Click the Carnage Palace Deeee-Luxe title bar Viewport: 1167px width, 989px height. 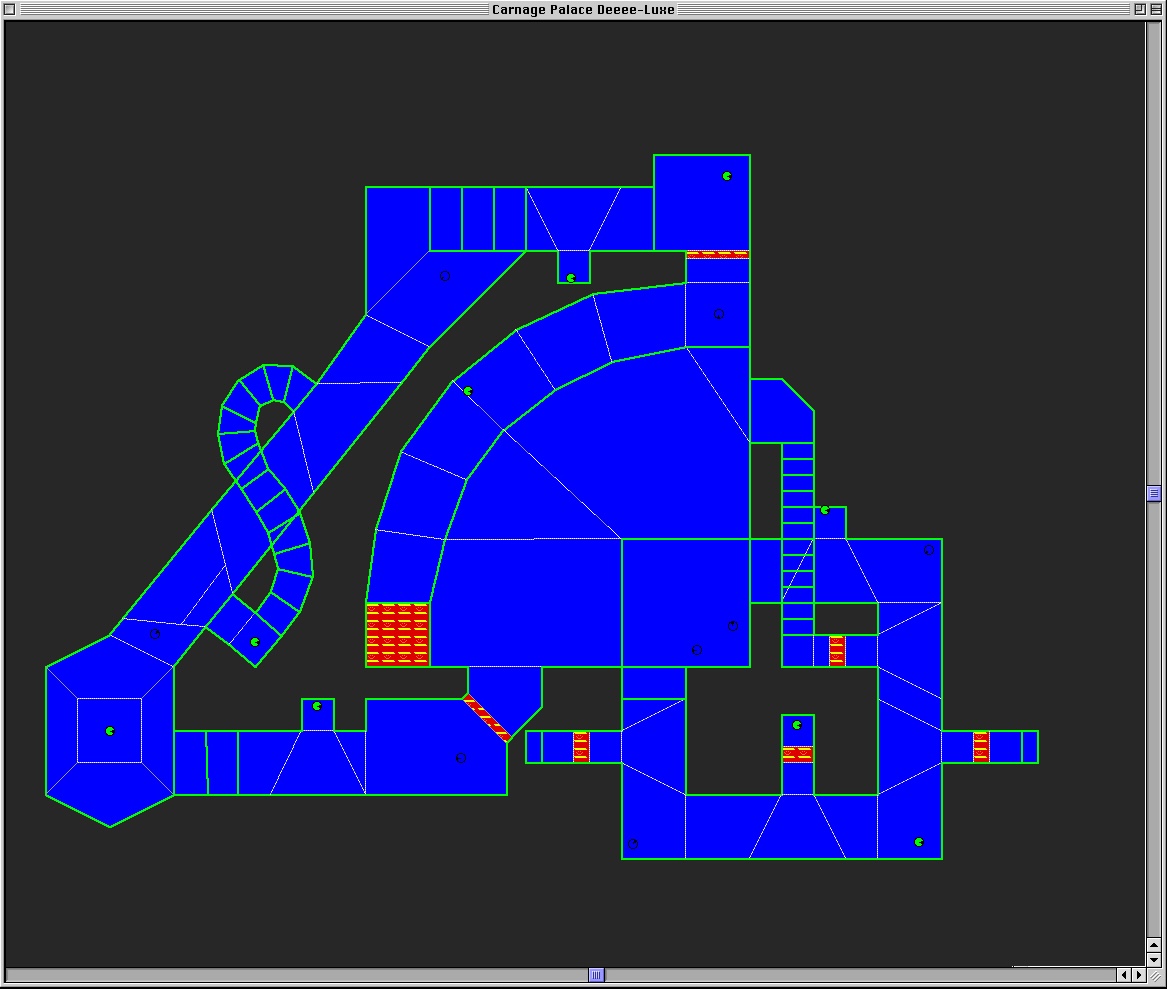[x=583, y=9]
